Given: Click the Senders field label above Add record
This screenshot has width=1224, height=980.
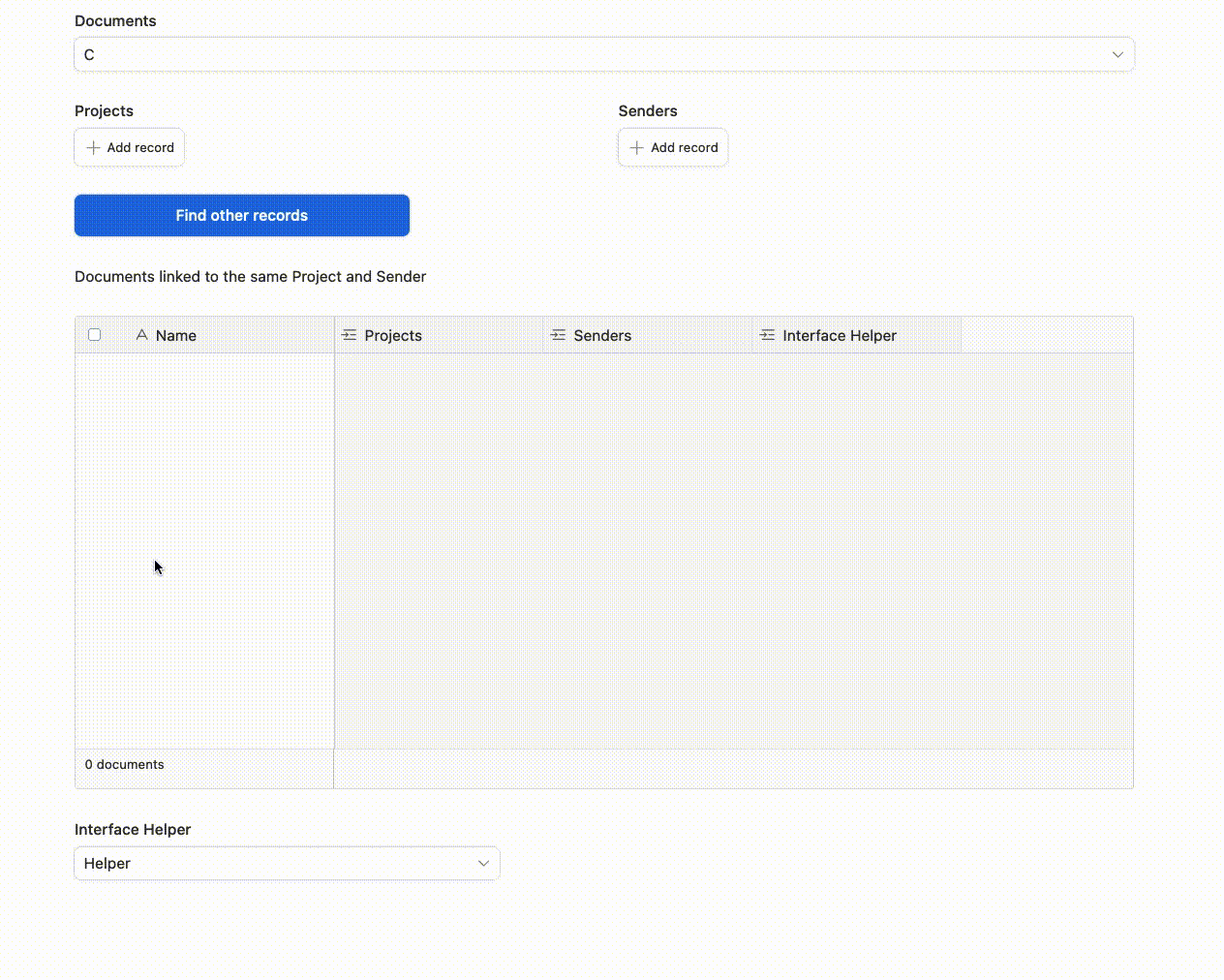Looking at the screenshot, I should pos(648,111).
